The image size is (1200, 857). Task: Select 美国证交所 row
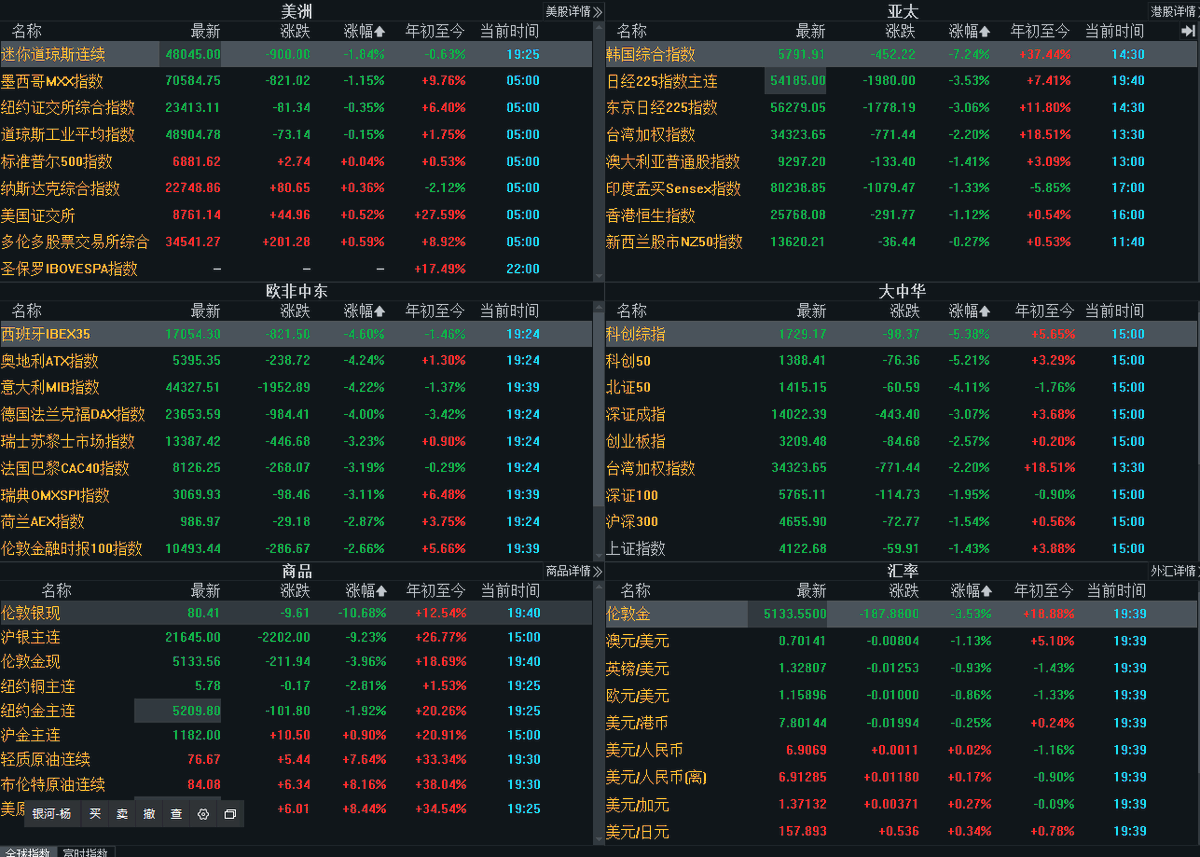coord(296,215)
